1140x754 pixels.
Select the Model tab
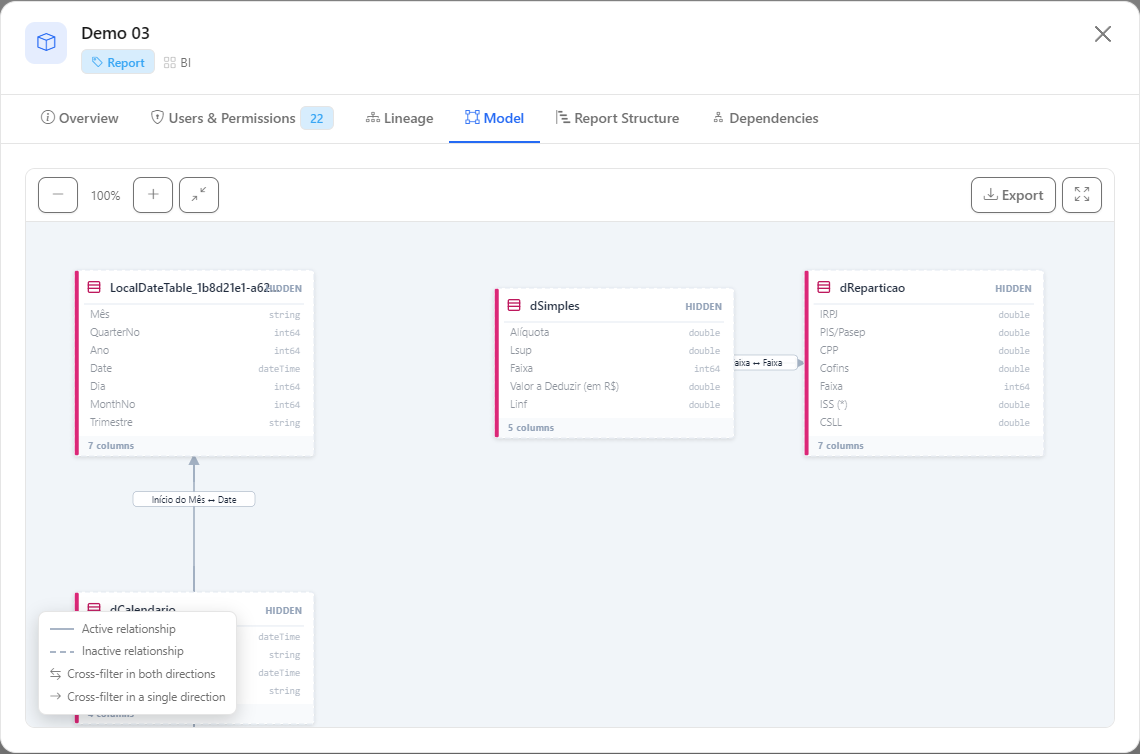494,118
